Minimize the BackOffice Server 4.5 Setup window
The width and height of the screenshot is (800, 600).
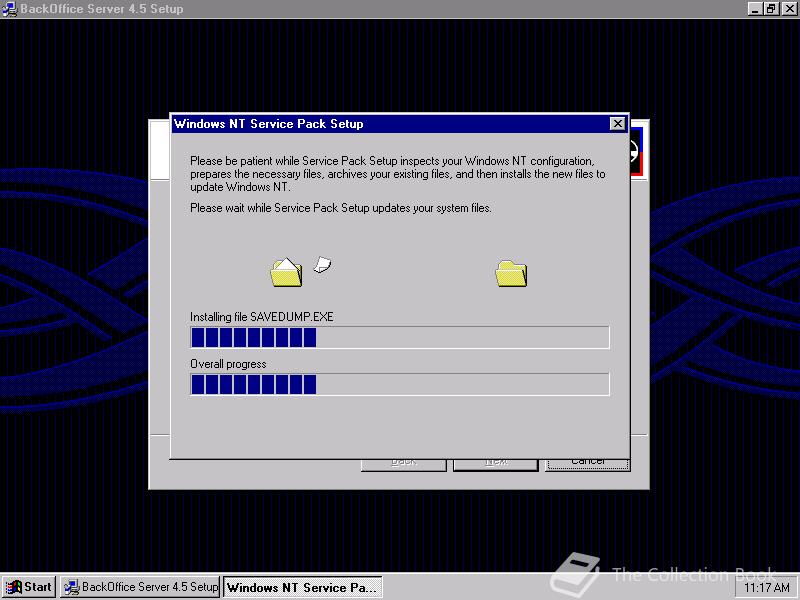pos(755,9)
